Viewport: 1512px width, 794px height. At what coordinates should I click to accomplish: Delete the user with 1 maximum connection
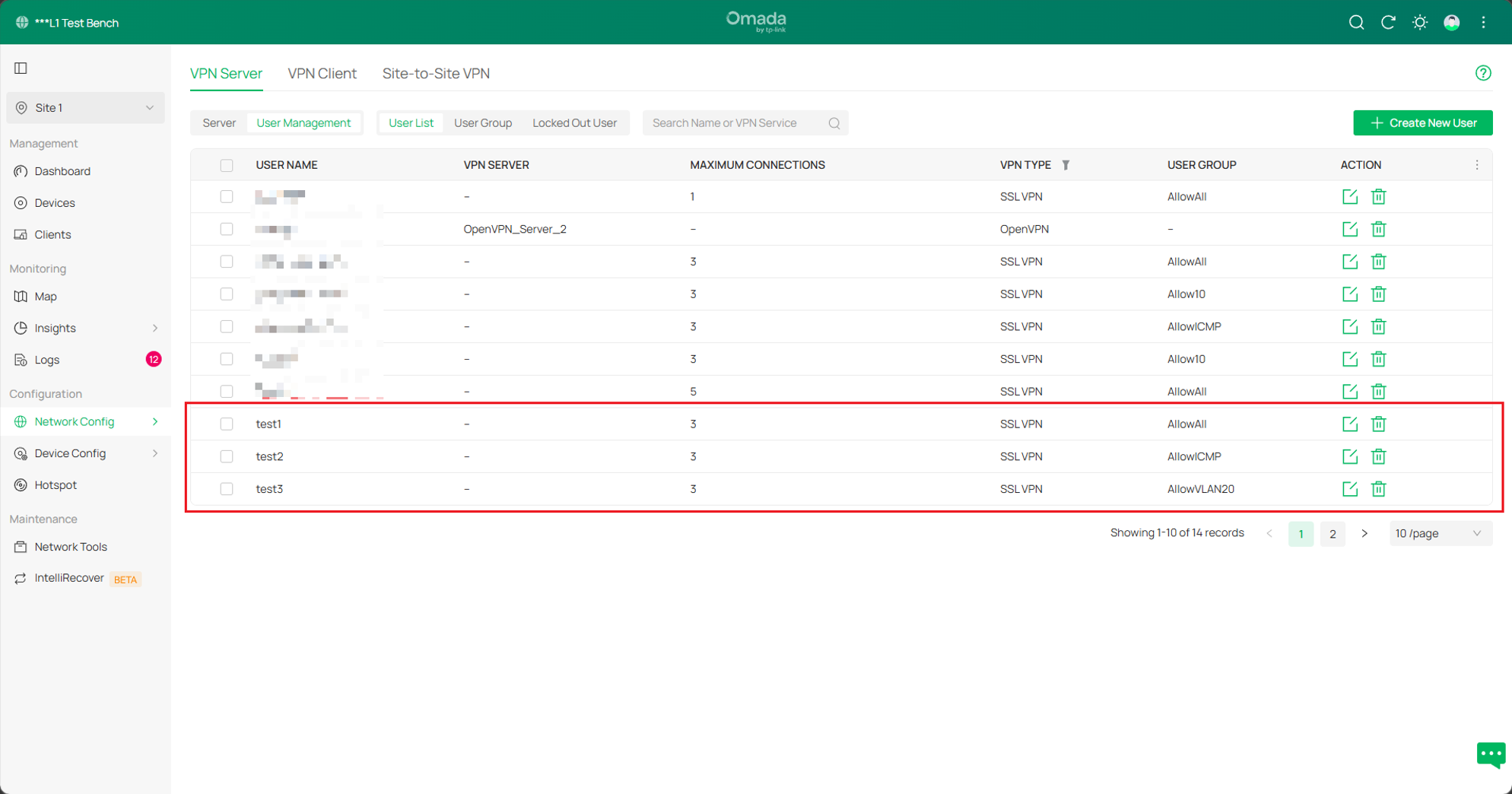1378,197
